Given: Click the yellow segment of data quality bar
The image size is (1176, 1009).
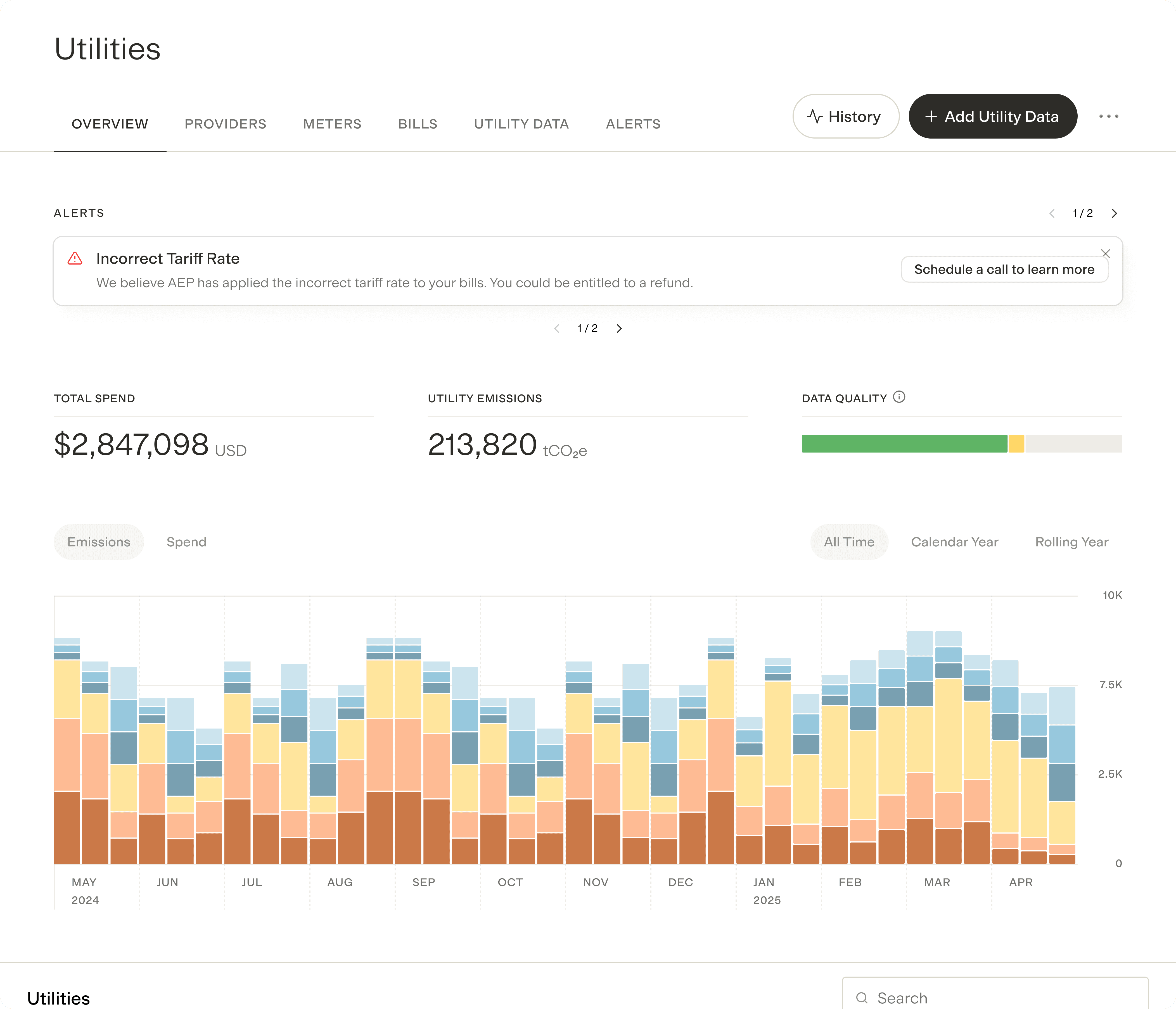Looking at the screenshot, I should tap(1016, 444).
